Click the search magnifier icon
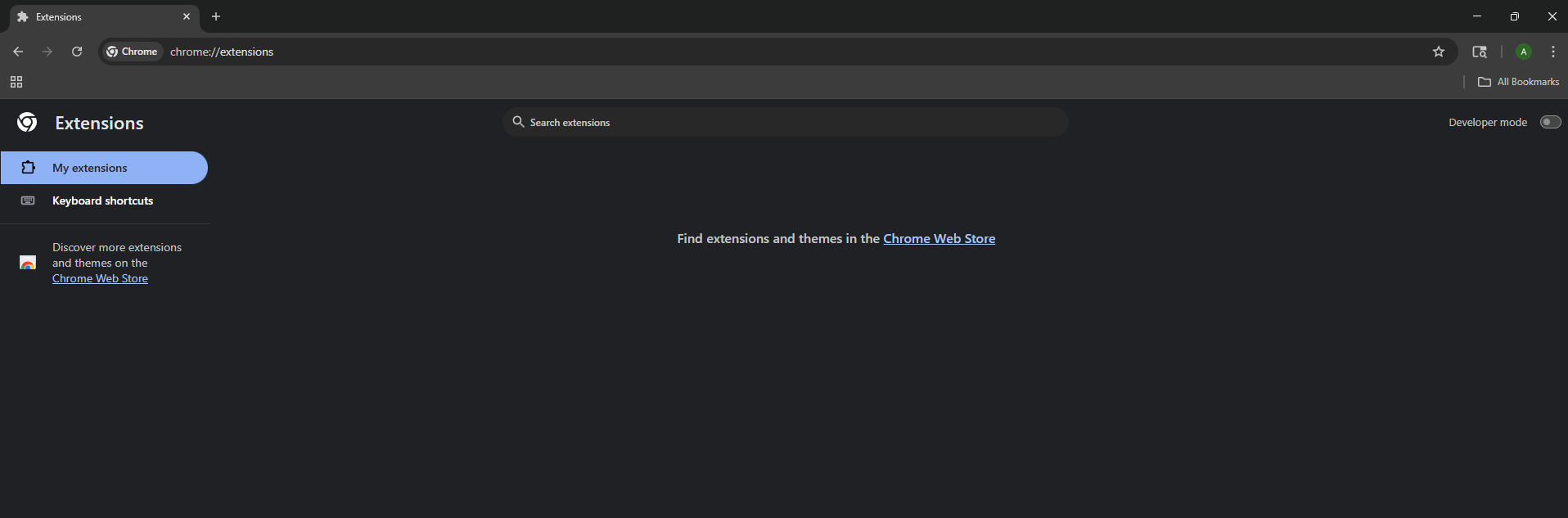This screenshot has width=1568, height=518. pos(518,122)
